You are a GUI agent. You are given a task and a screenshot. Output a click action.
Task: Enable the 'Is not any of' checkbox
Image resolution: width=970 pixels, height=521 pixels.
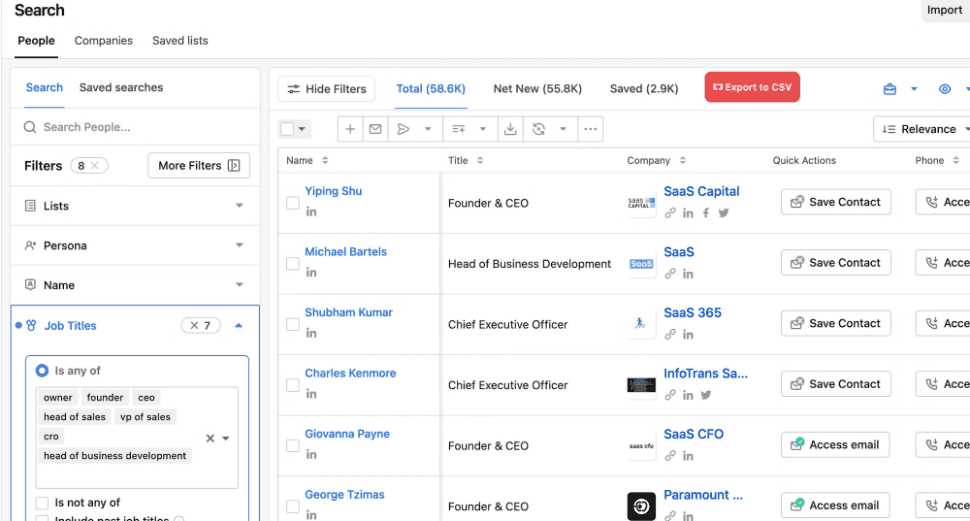click(x=42, y=502)
